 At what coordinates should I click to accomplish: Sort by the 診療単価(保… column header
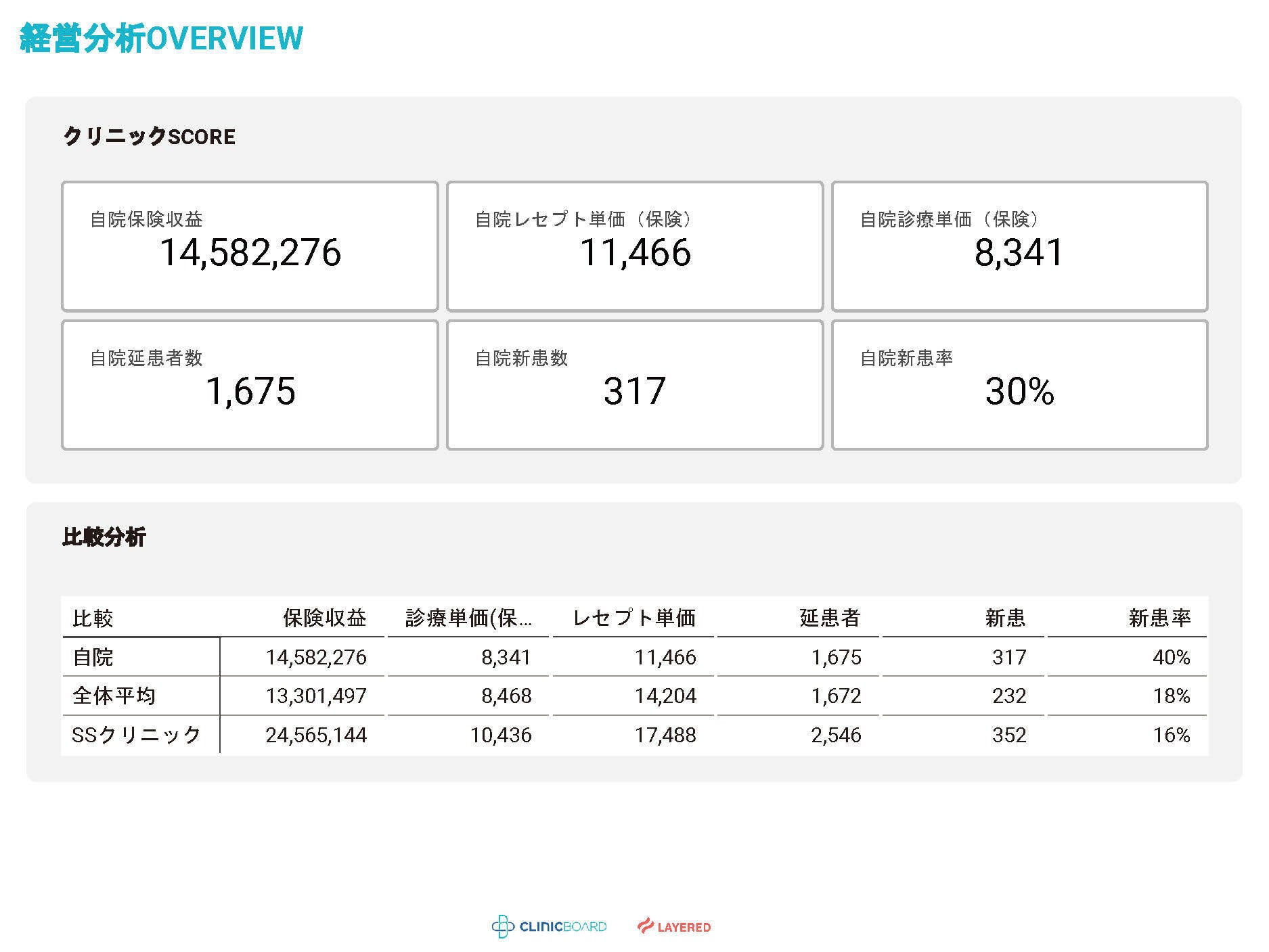(468, 618)
